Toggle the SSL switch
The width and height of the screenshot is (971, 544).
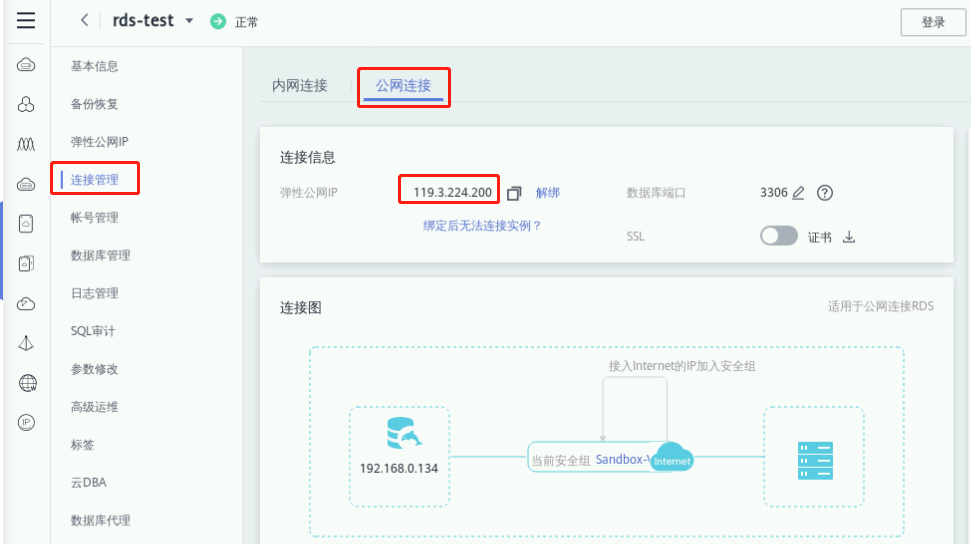[778, 236]
